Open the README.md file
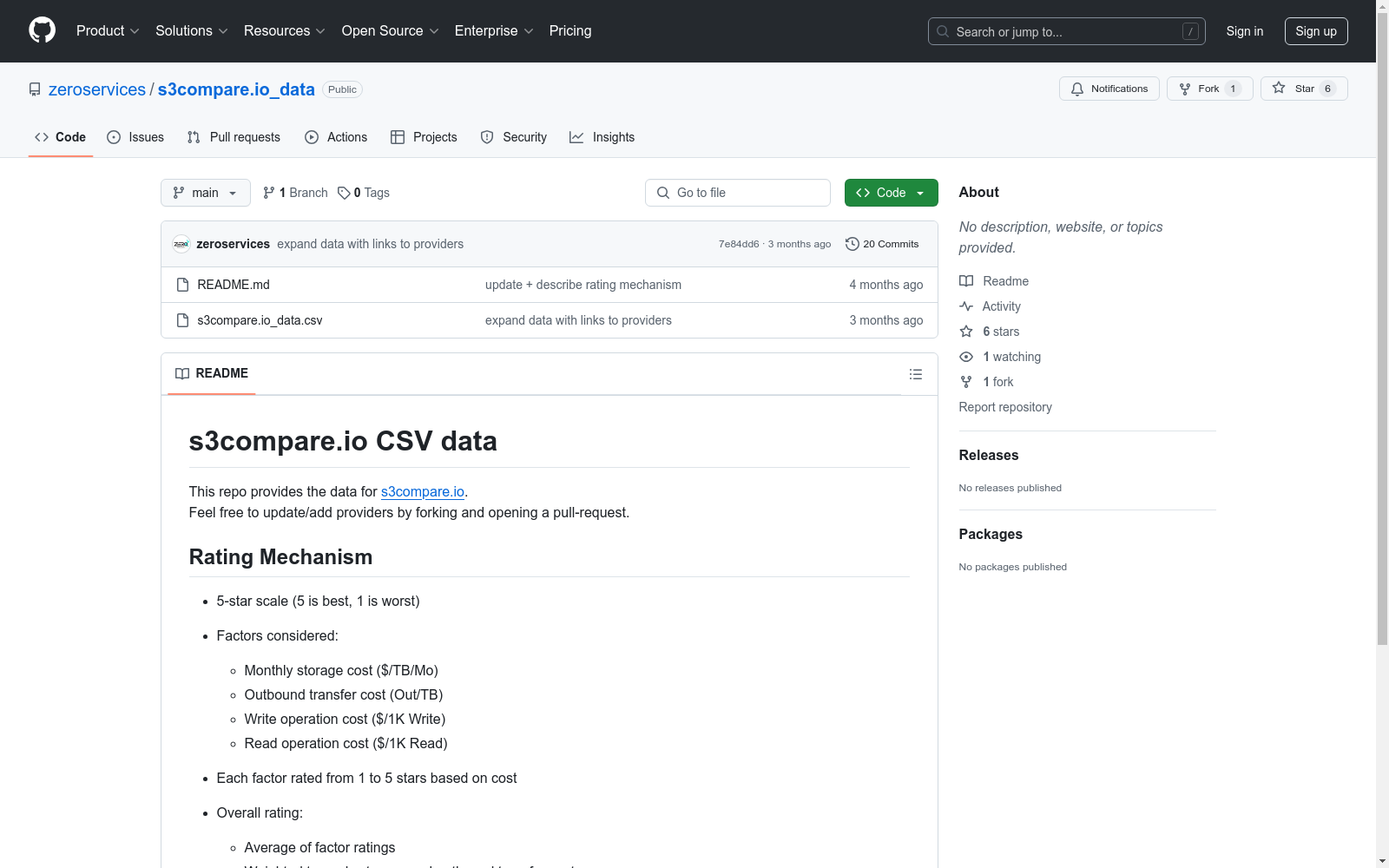The height and width of the screenshot is (868, 1389). [234, 285]
